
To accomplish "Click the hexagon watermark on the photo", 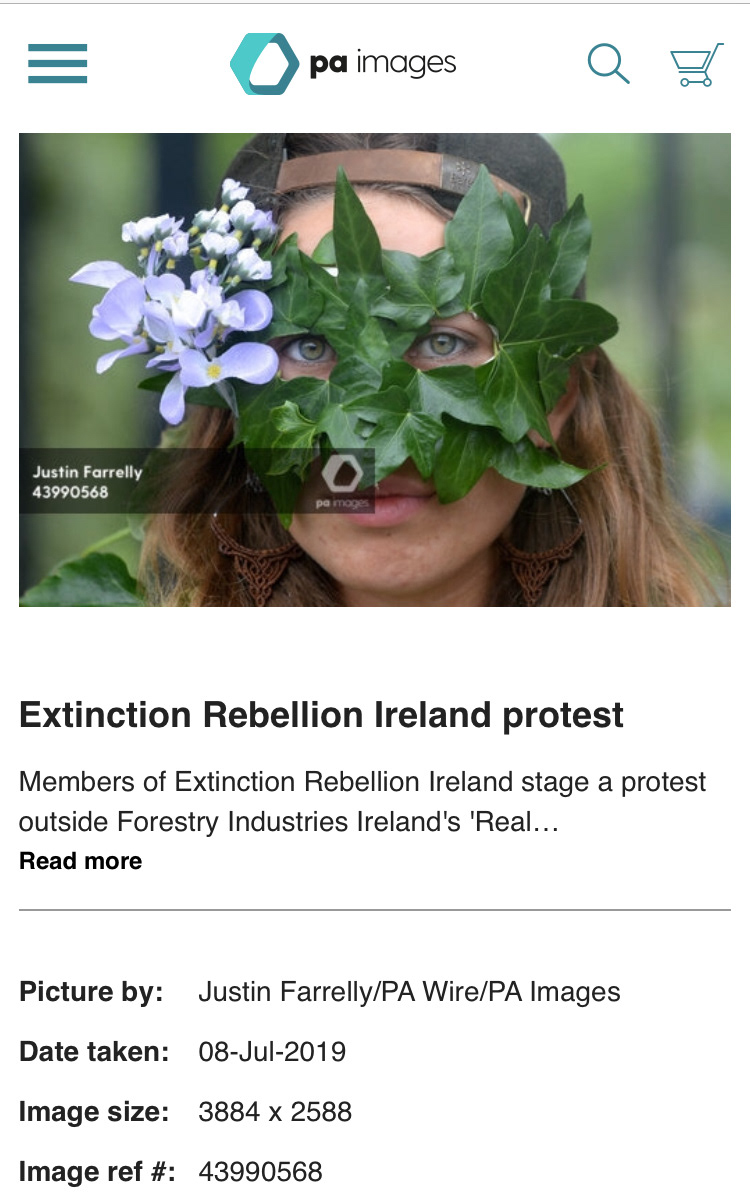I will [x=342, y=473].
